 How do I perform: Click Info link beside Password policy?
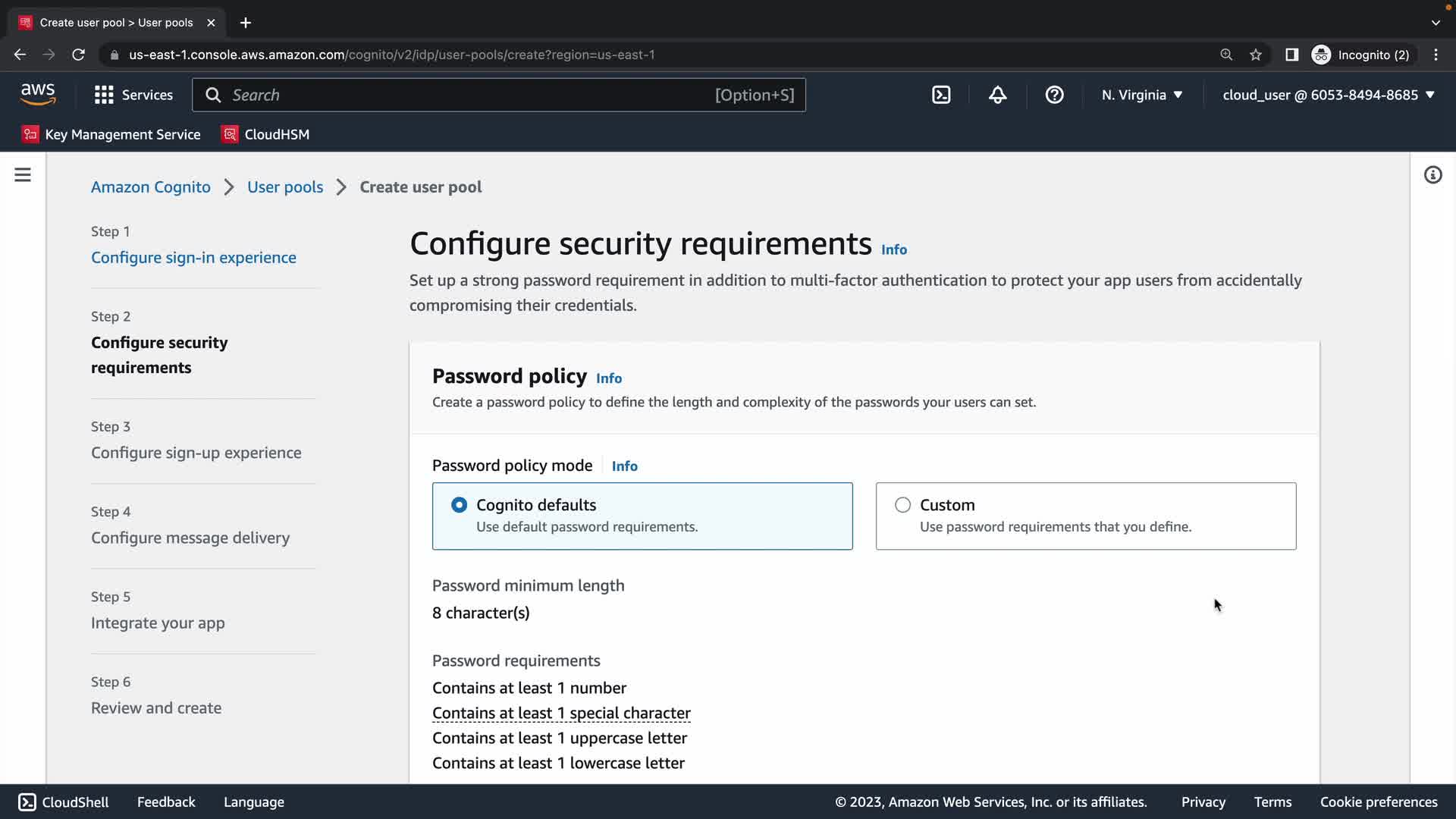pos(609,378)
